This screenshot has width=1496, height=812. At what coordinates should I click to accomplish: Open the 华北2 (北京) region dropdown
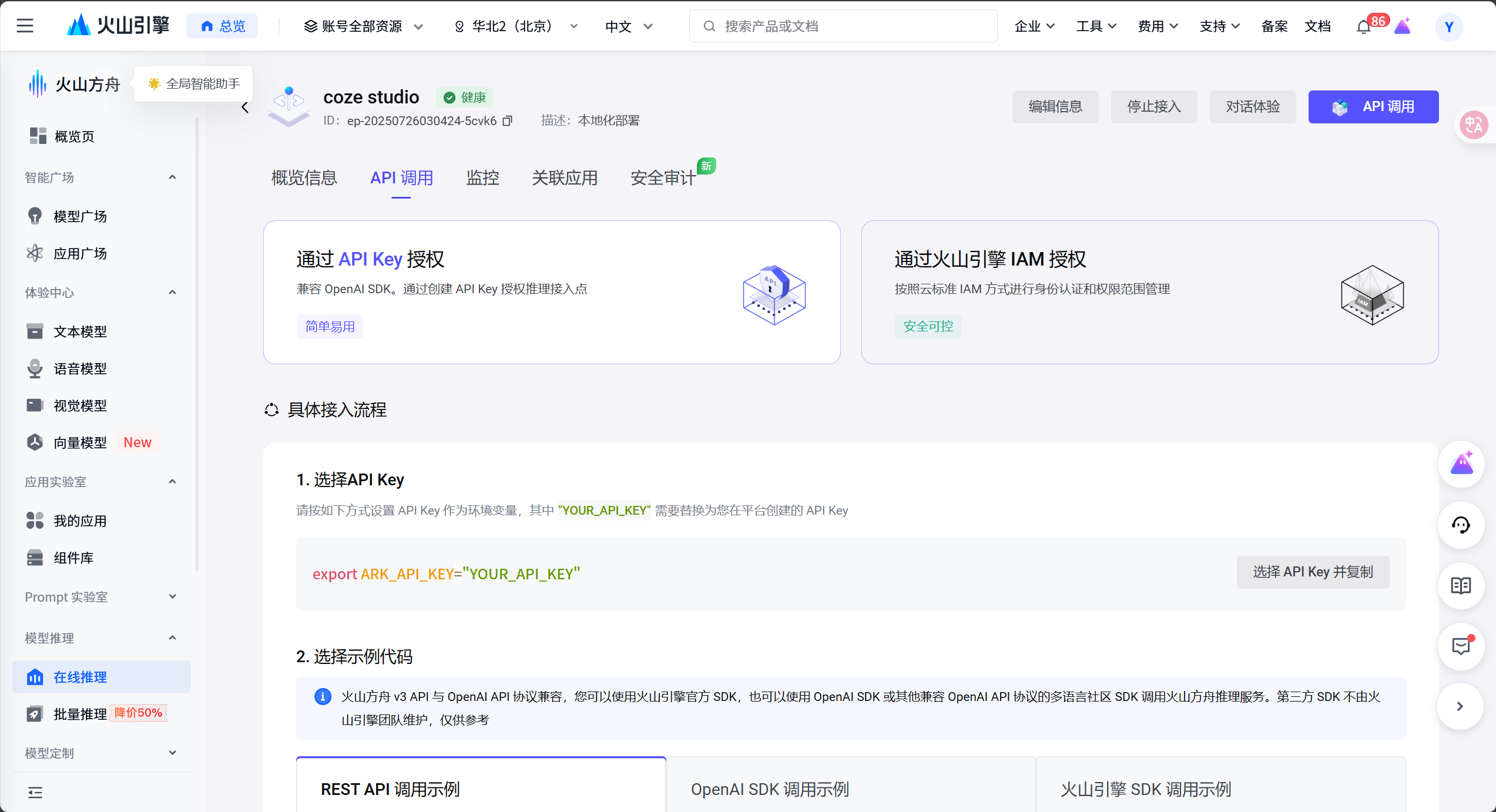tap(515, 26)
